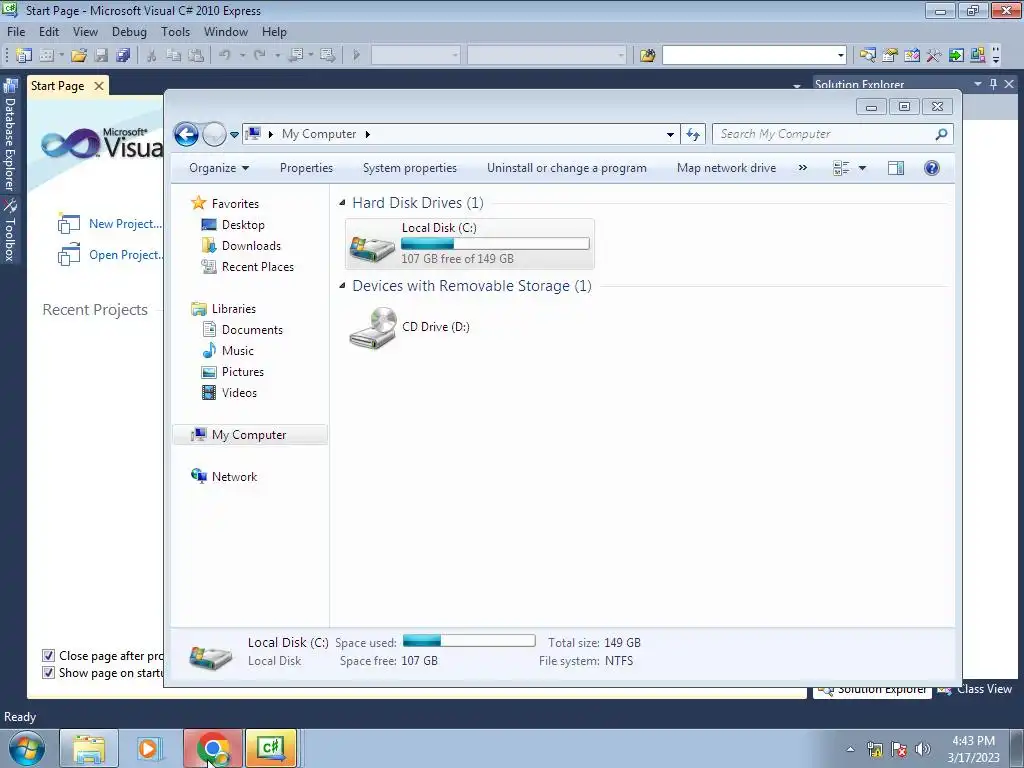This screenshot has width=1024, height=768.
Task: Open the View menu
Action: 85,31
